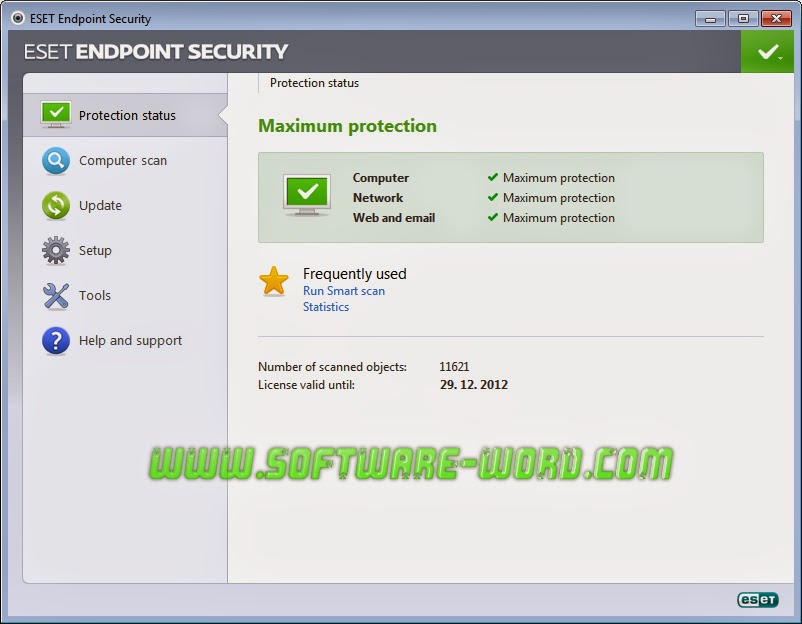
Task: Click Computer protection module label
Action: (381, 178)
